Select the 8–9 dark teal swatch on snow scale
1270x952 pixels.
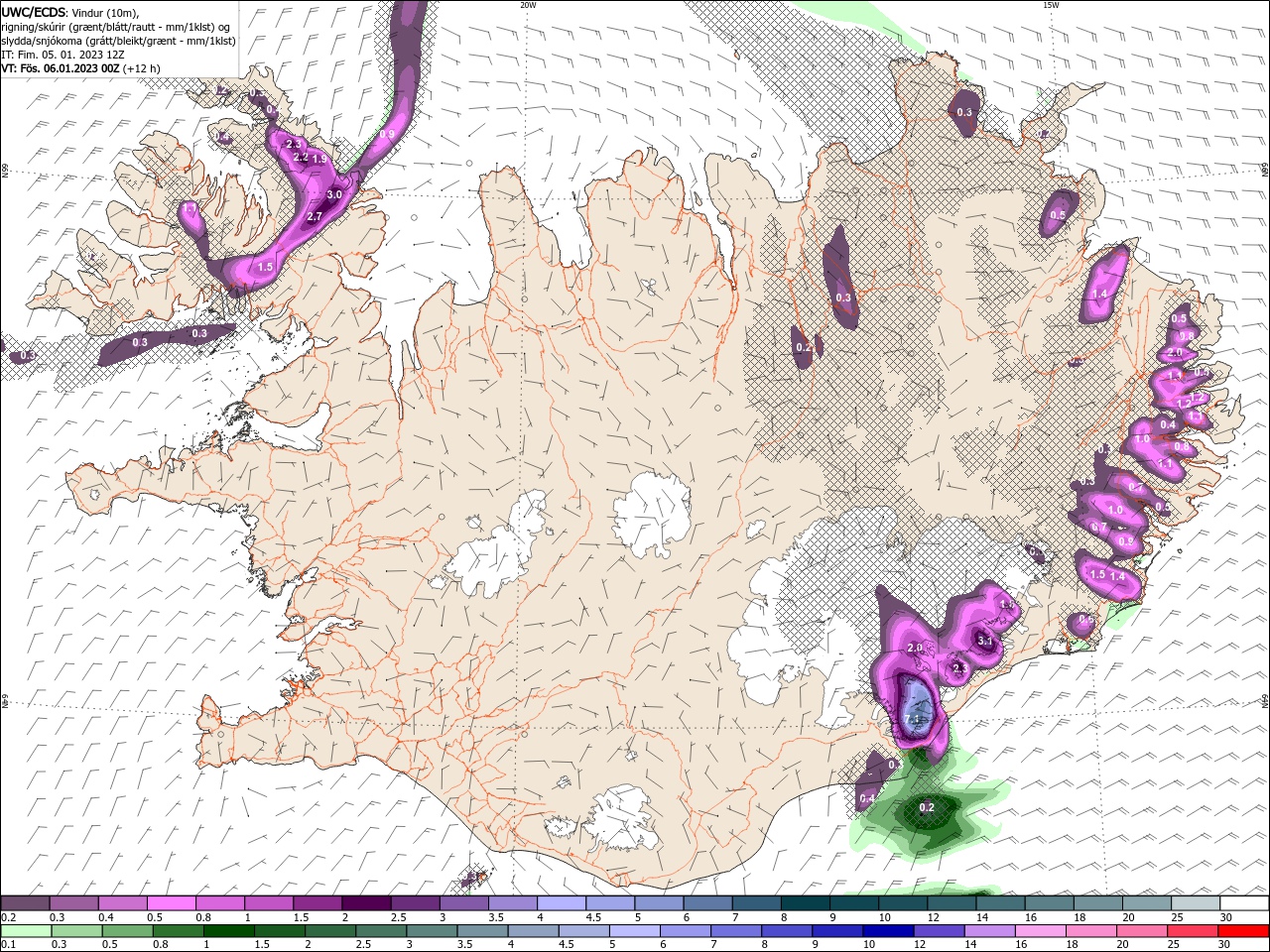pos(806,903)
